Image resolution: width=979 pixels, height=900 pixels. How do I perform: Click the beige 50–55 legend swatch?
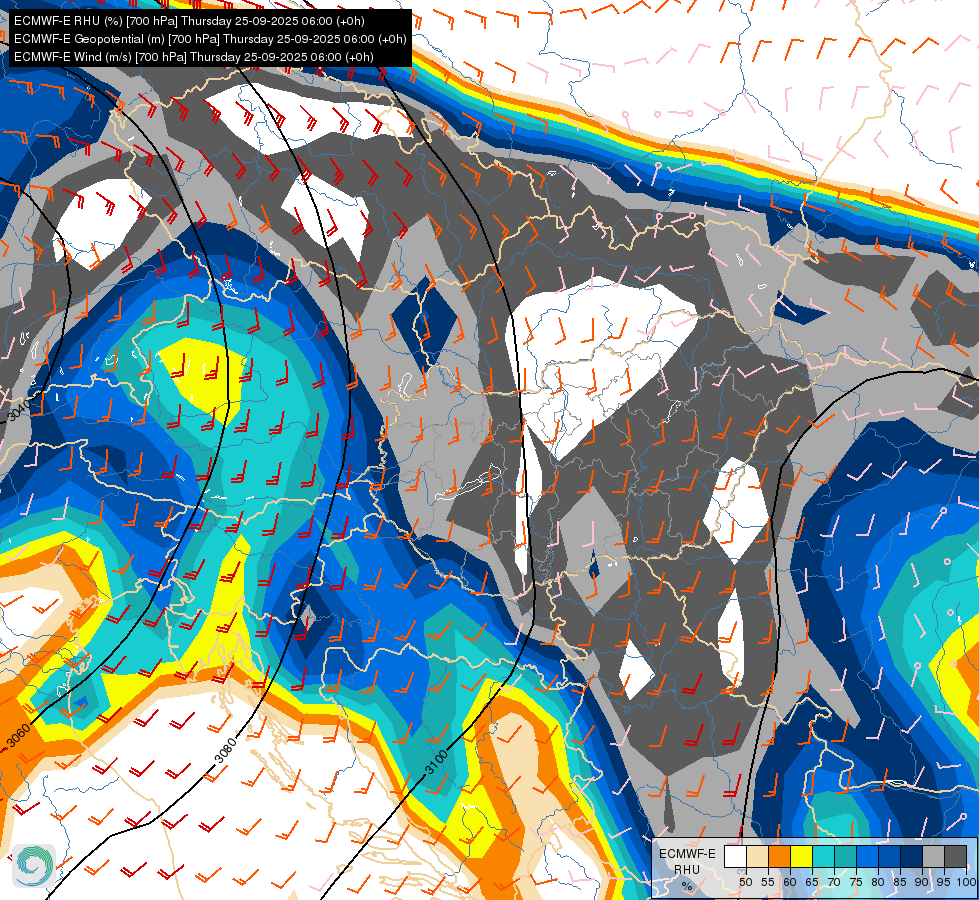(757, 857)
